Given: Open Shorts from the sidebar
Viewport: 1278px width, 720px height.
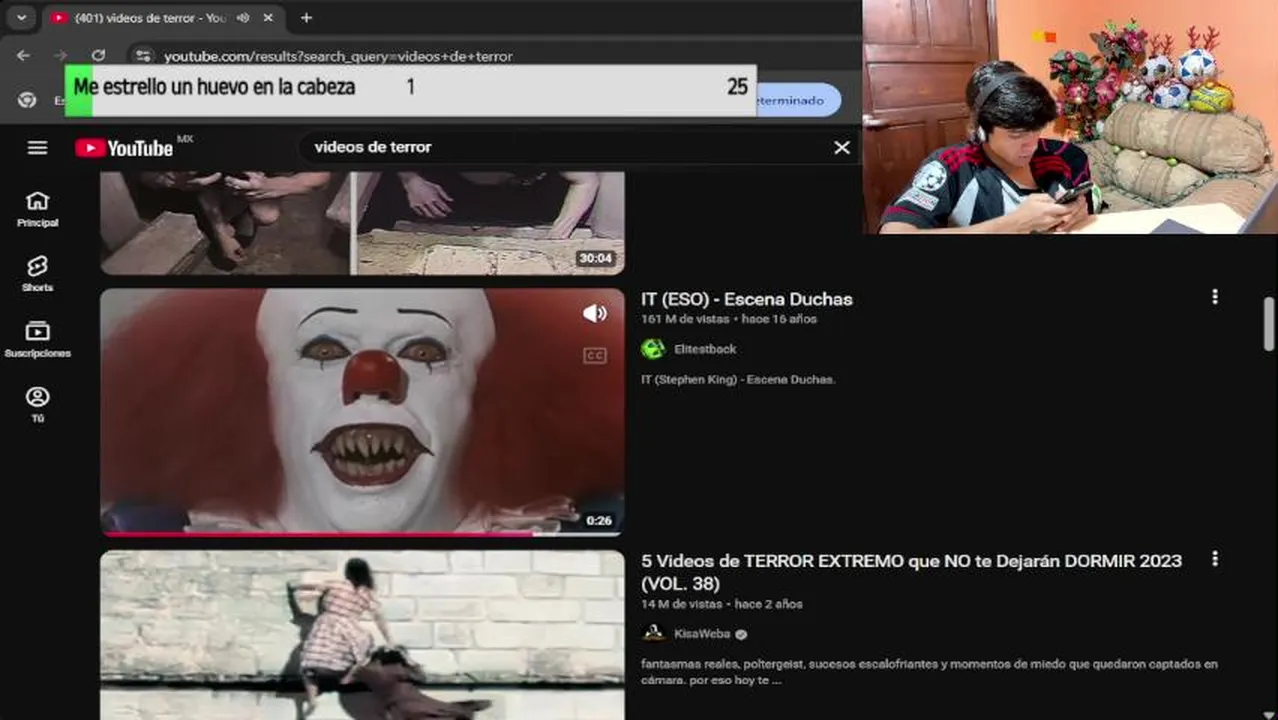Looking at the screenshot, I should coord(37,273).
